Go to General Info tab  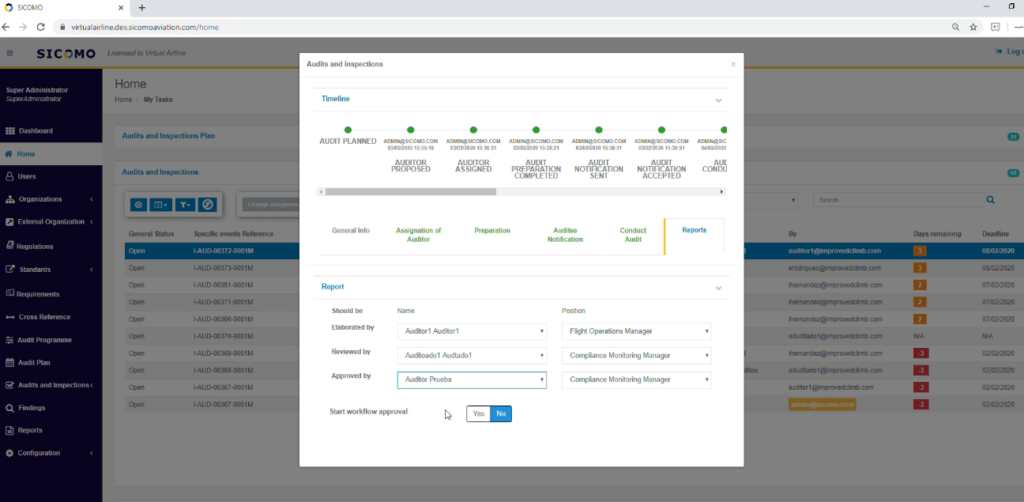(351, 230)
